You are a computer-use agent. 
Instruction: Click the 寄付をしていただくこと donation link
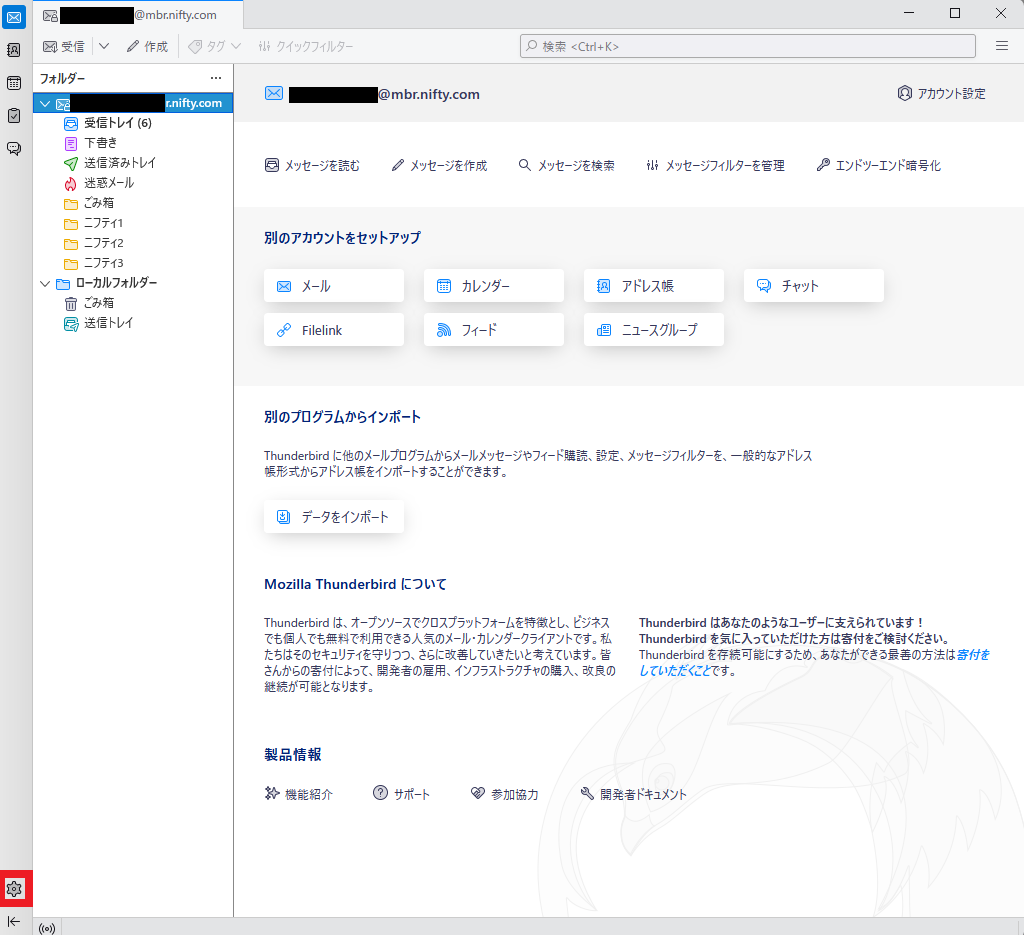(x=971, y=655)
